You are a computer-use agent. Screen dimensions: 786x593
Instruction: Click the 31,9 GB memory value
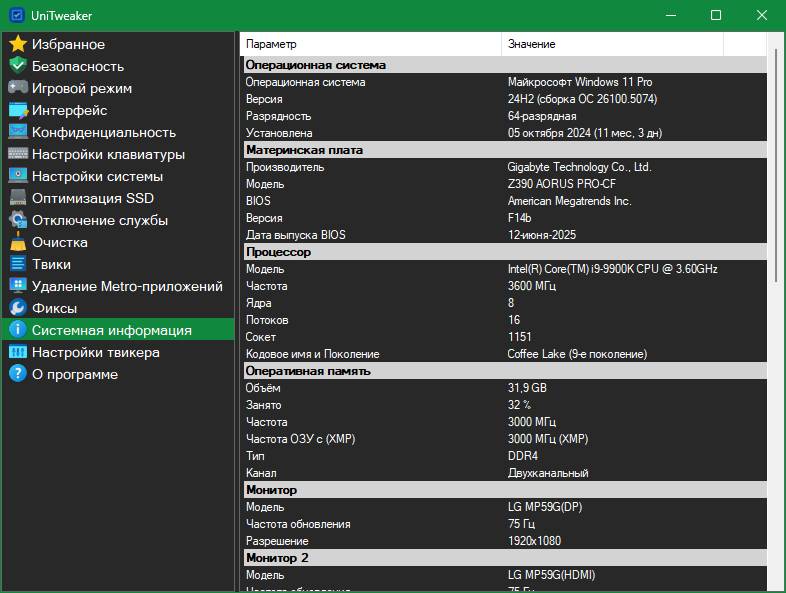[527, 388]
